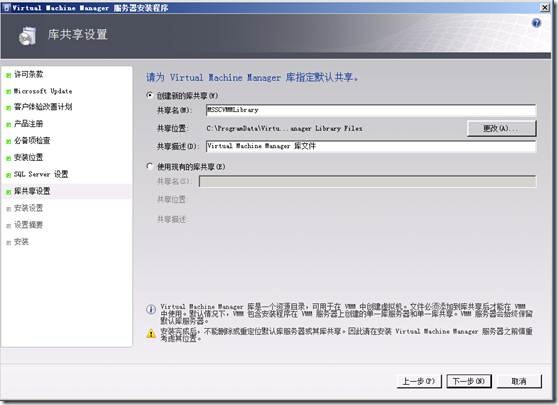Viewport: 558px width, 405px height.
Task: Click the green bullet beside 客户体验改善计划
Action: click(x=9, y=108)
